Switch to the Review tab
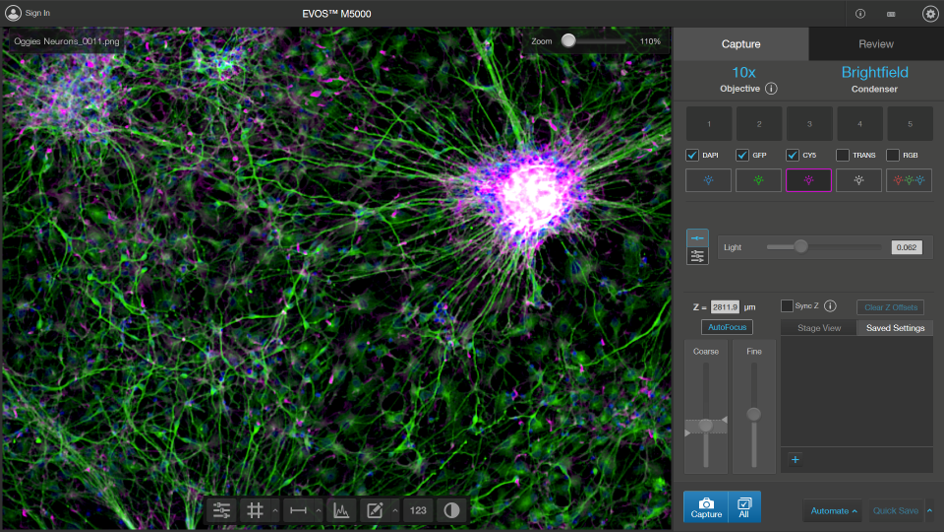This screenshot has width=944, height=532. point(876,44)
